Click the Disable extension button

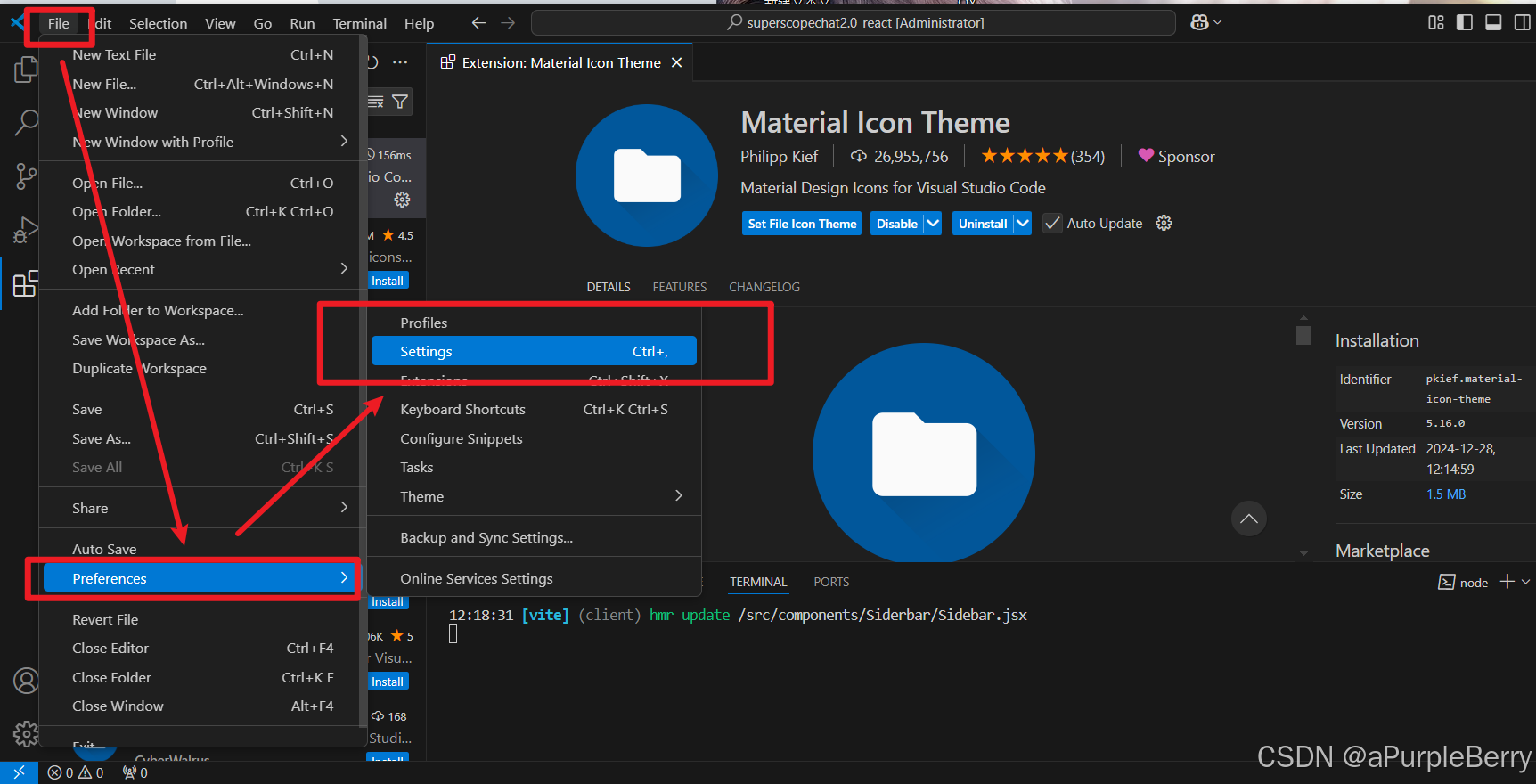tap(896, 224)
